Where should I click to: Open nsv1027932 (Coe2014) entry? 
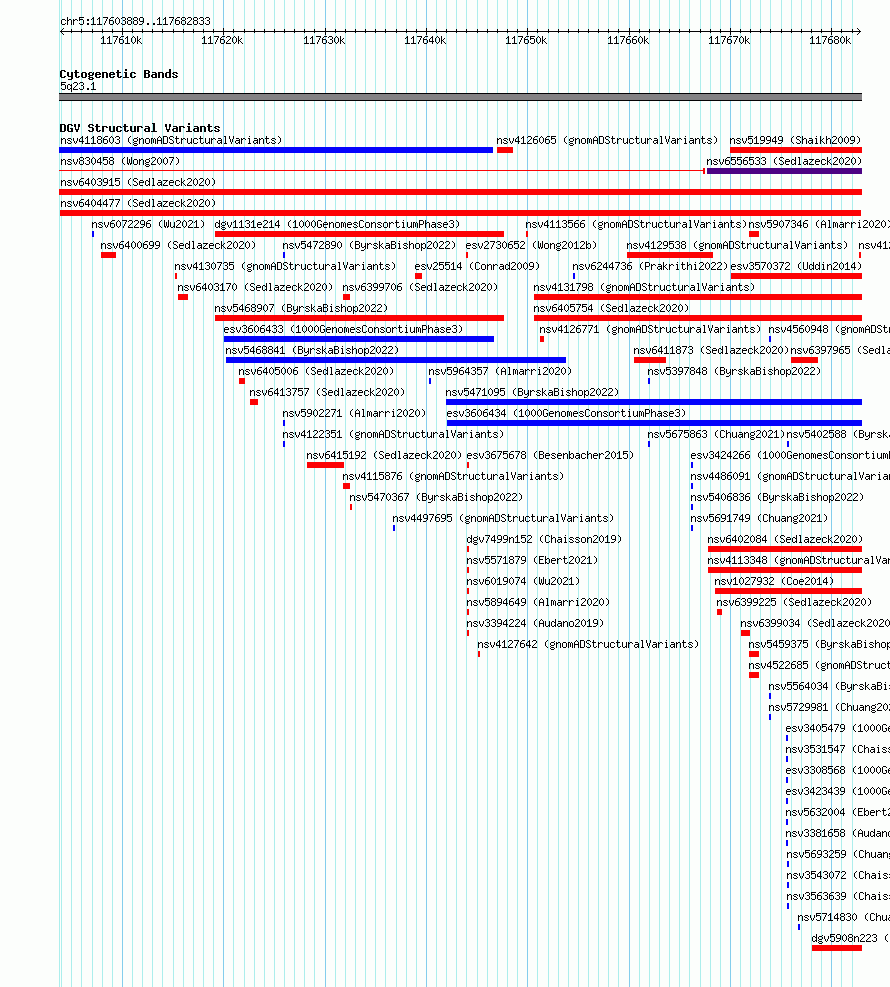(x=774, y=581)
